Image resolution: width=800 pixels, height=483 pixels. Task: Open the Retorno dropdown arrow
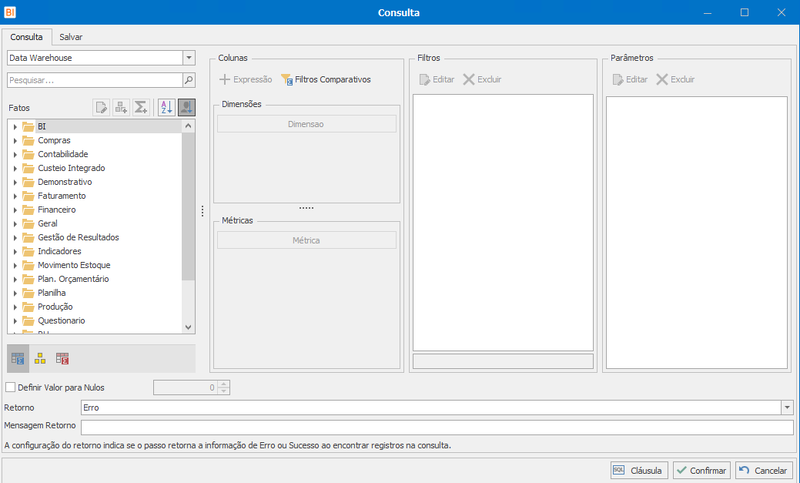click(787, 407)
